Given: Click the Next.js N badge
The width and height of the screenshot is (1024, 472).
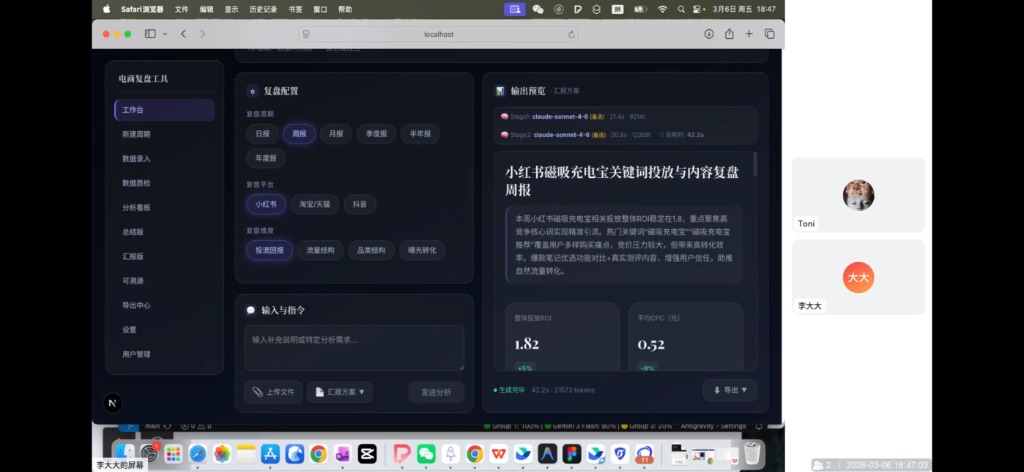Looking at the screenshot, I should tap(112, 403).
